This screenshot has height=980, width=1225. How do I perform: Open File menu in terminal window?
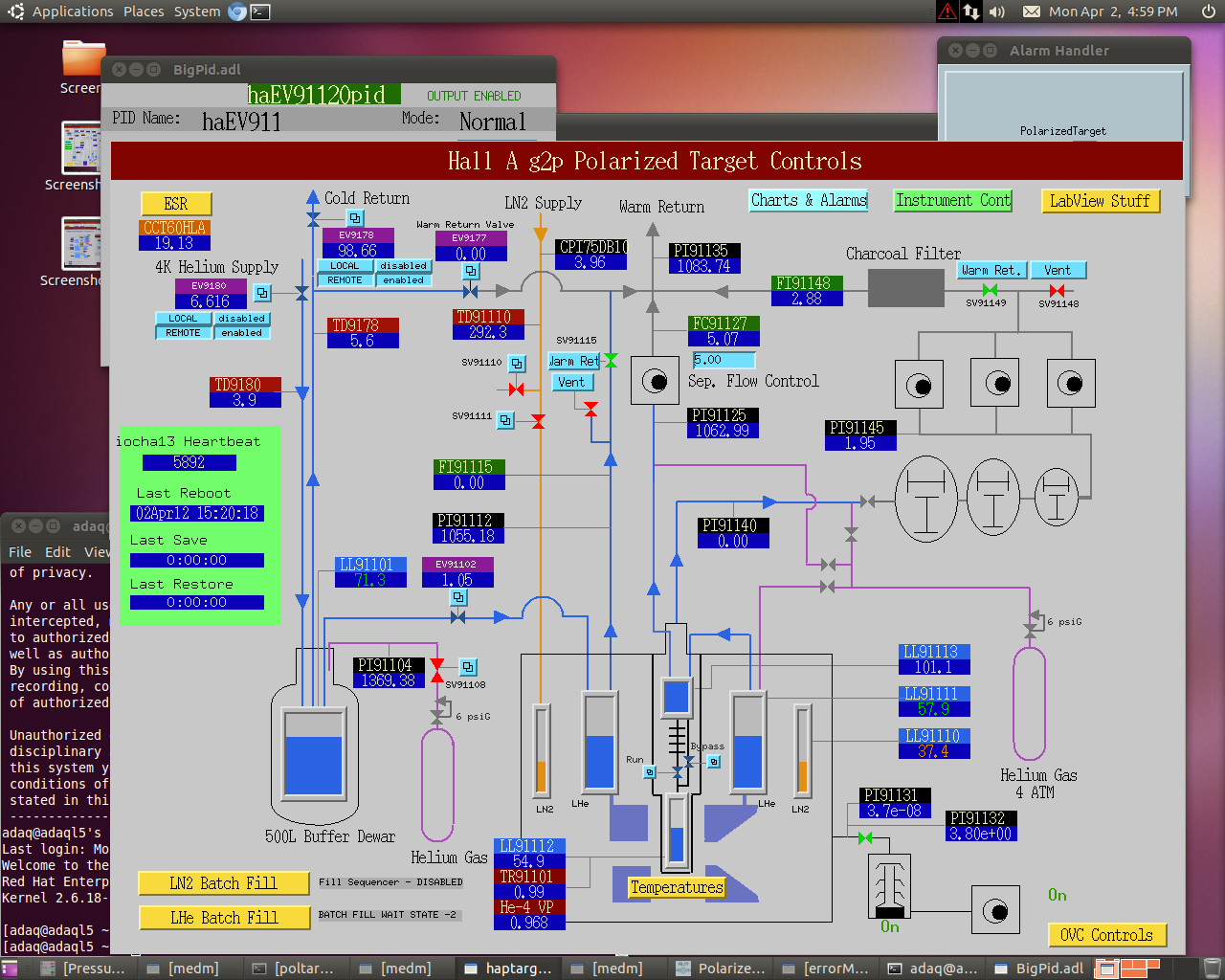[x=20, y=552]
